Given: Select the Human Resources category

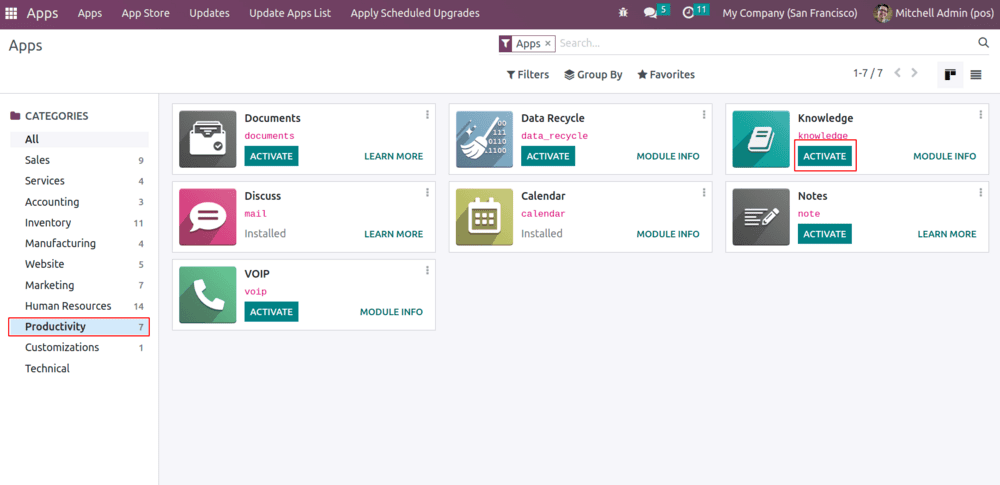Looking at the screenshot, I should (68, 306).
